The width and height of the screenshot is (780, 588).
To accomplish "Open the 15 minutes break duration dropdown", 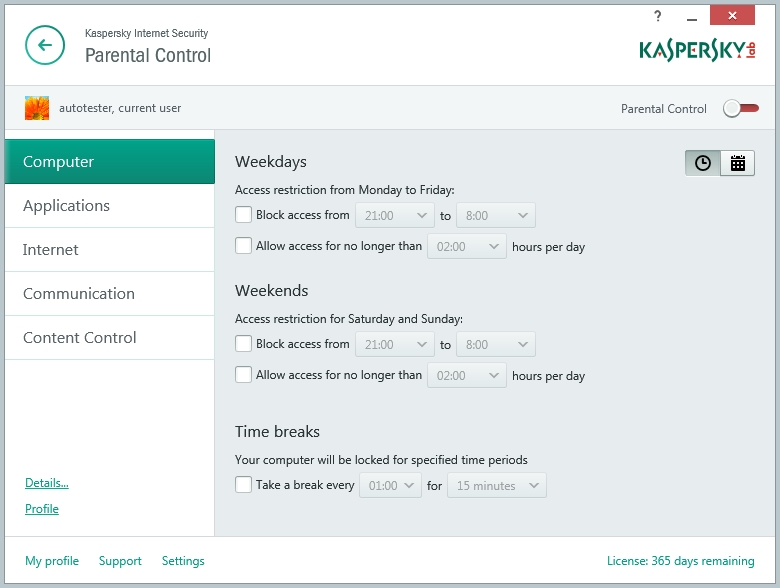I will (497, 486).
